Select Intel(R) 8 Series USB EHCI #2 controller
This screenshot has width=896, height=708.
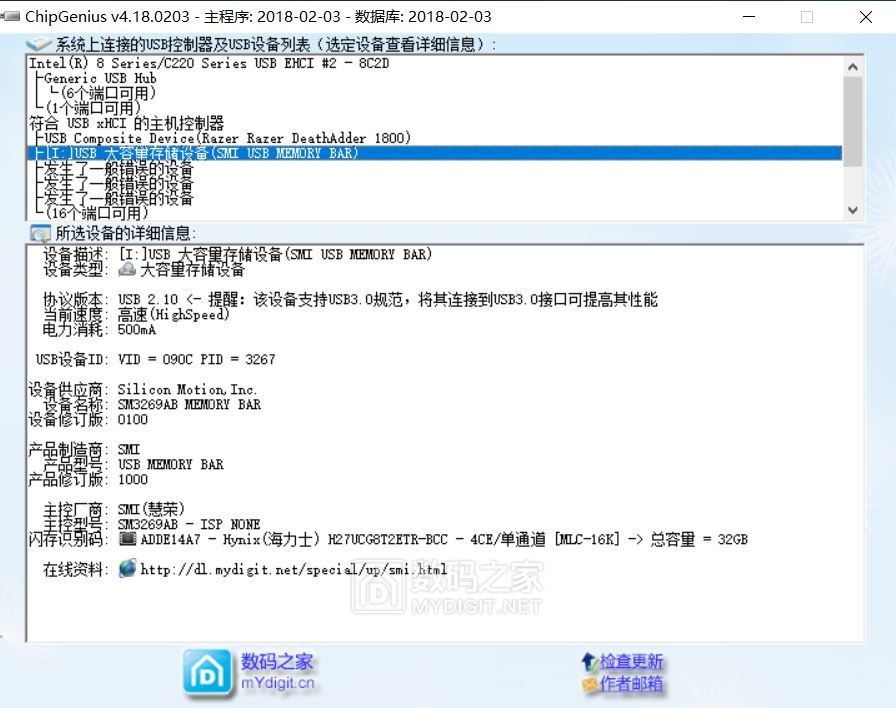point(209,63)
